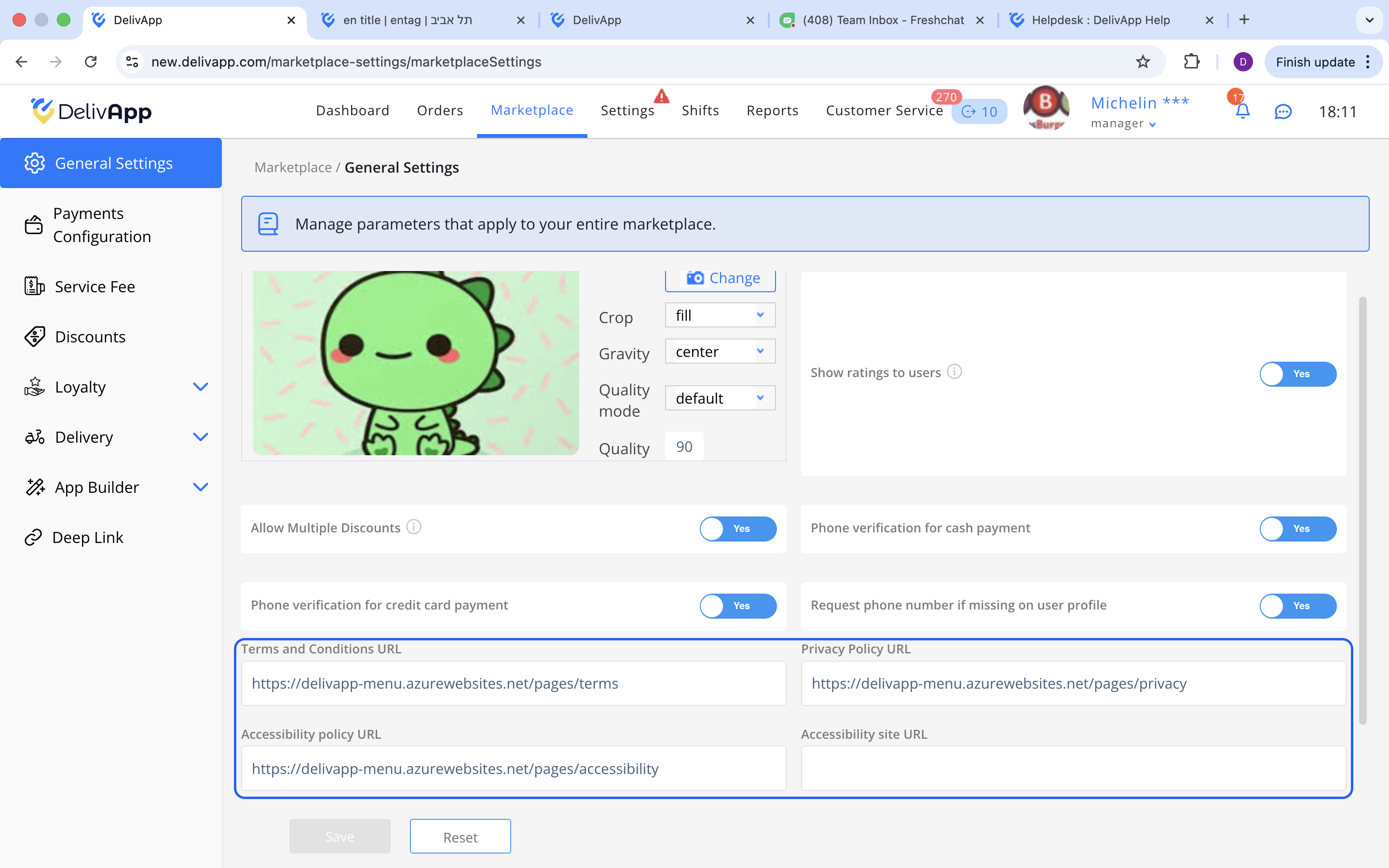Open the Crop dropdown set to fill

pyautogui.click(x=720, y=315)
